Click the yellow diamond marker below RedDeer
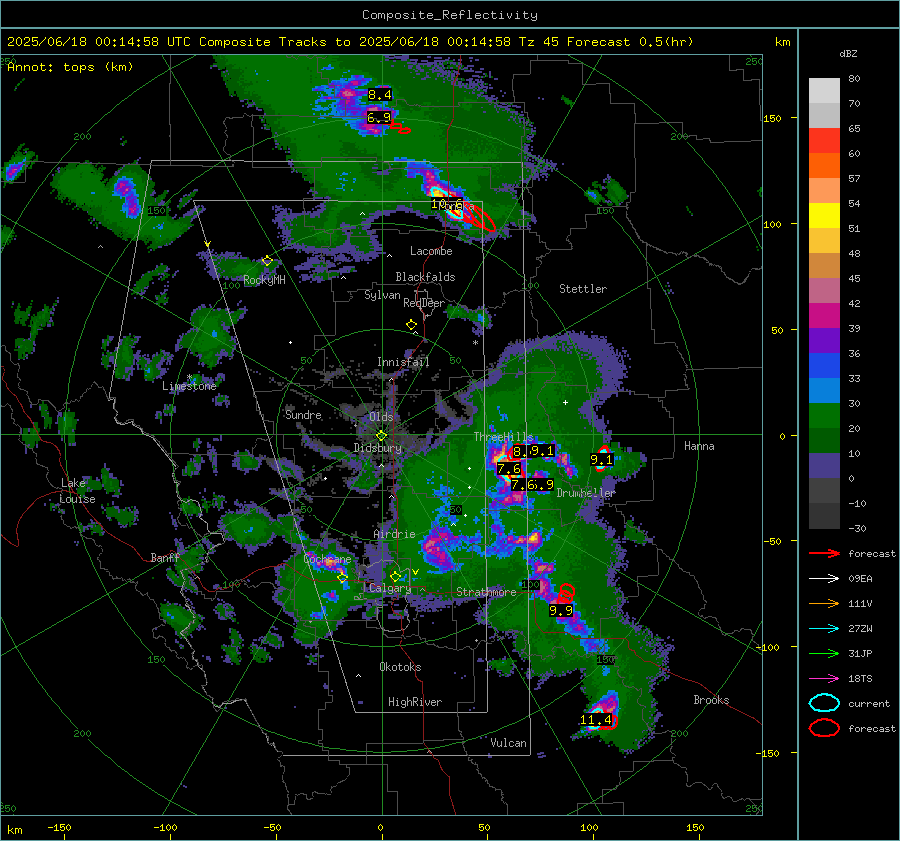Viewport: 900px width, 841px height. [411, 325]
